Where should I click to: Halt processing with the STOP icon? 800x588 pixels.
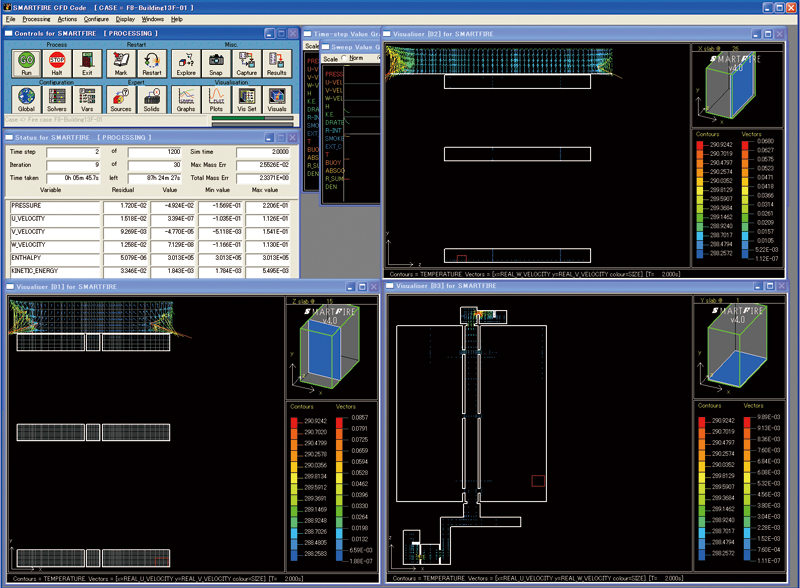coord(57,63)
